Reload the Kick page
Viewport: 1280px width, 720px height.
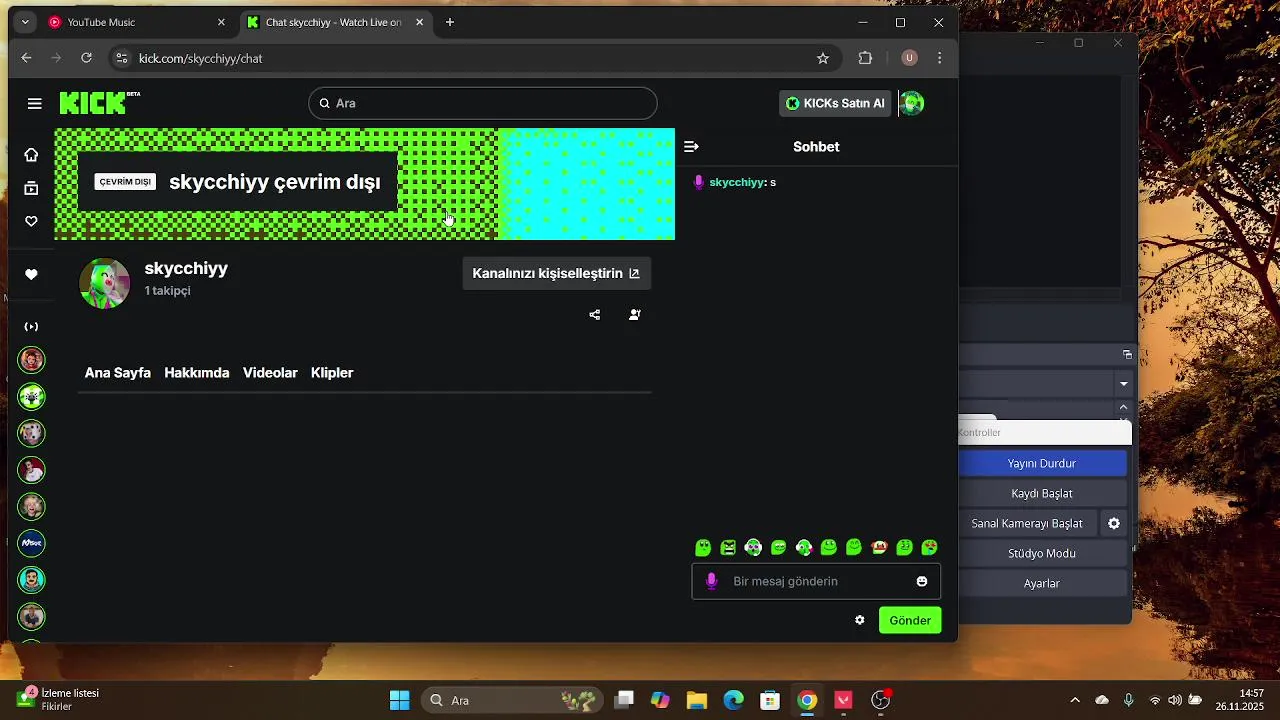point(86,58)
